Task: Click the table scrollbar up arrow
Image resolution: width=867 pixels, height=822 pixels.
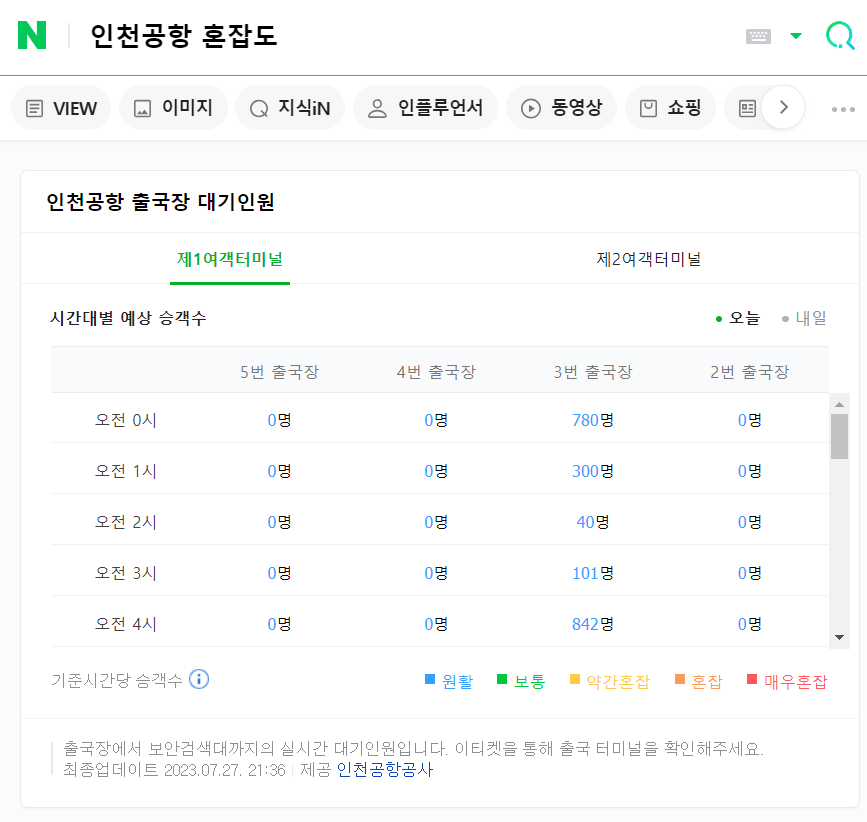Action: point(839,405)
